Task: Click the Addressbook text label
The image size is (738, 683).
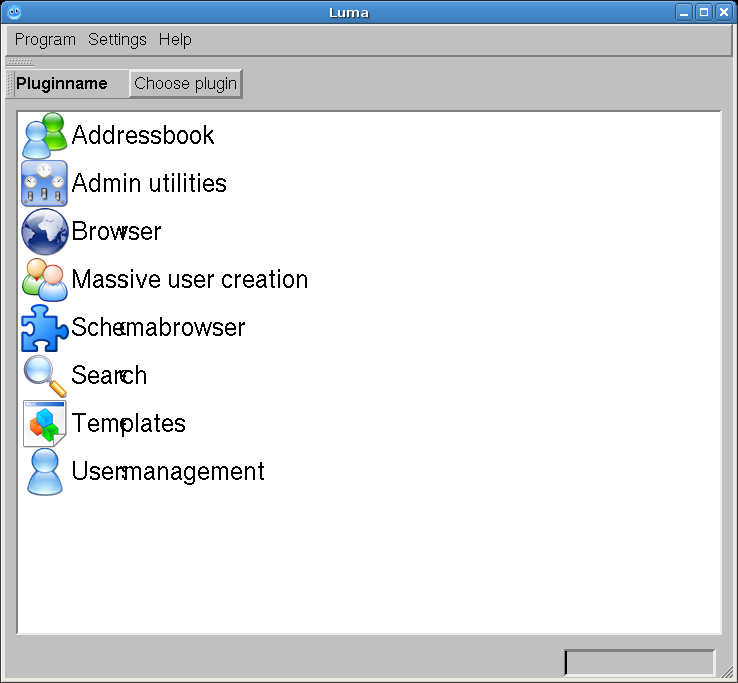Action: [143, 135]
